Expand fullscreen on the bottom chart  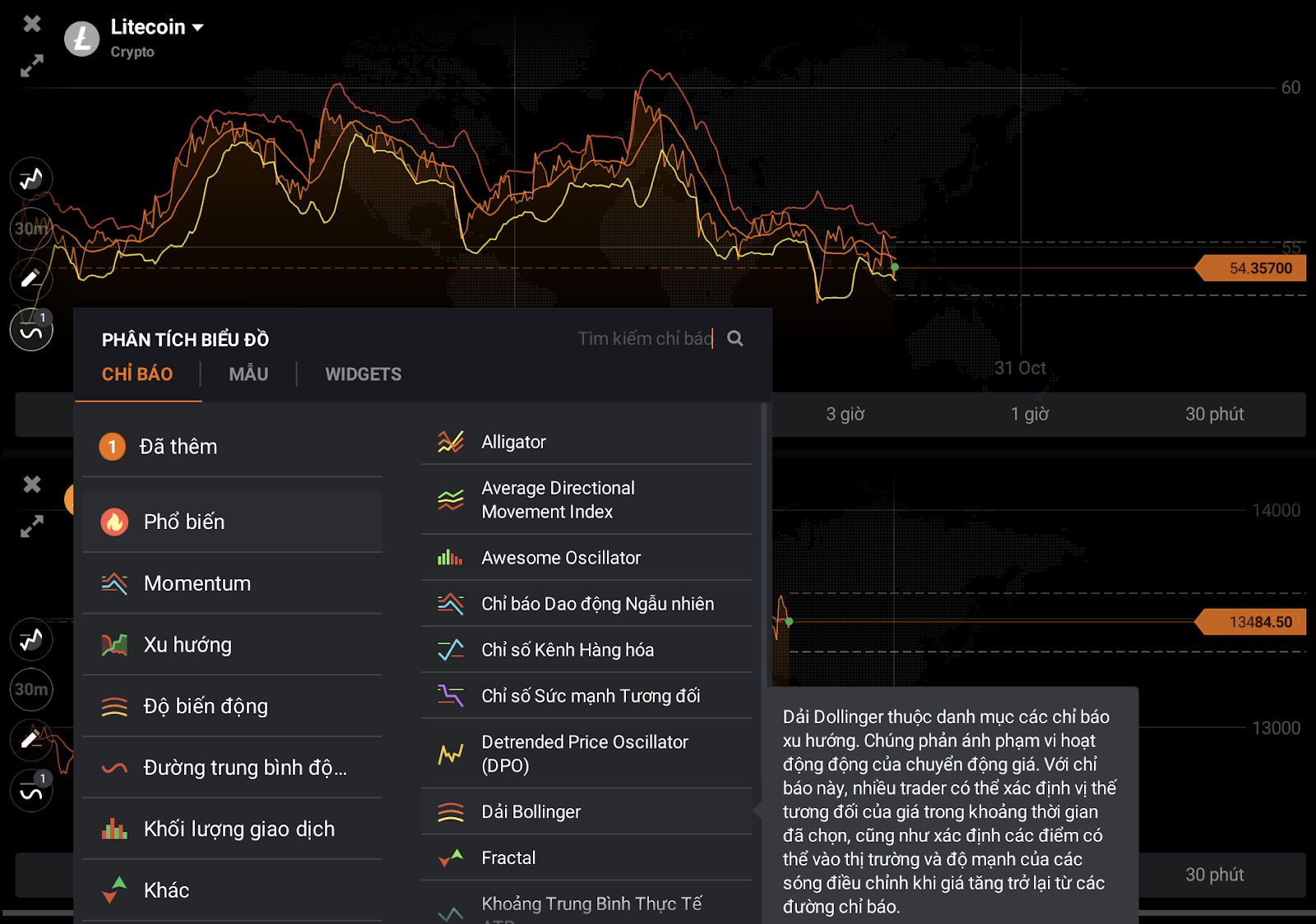[x=31, y=527]
